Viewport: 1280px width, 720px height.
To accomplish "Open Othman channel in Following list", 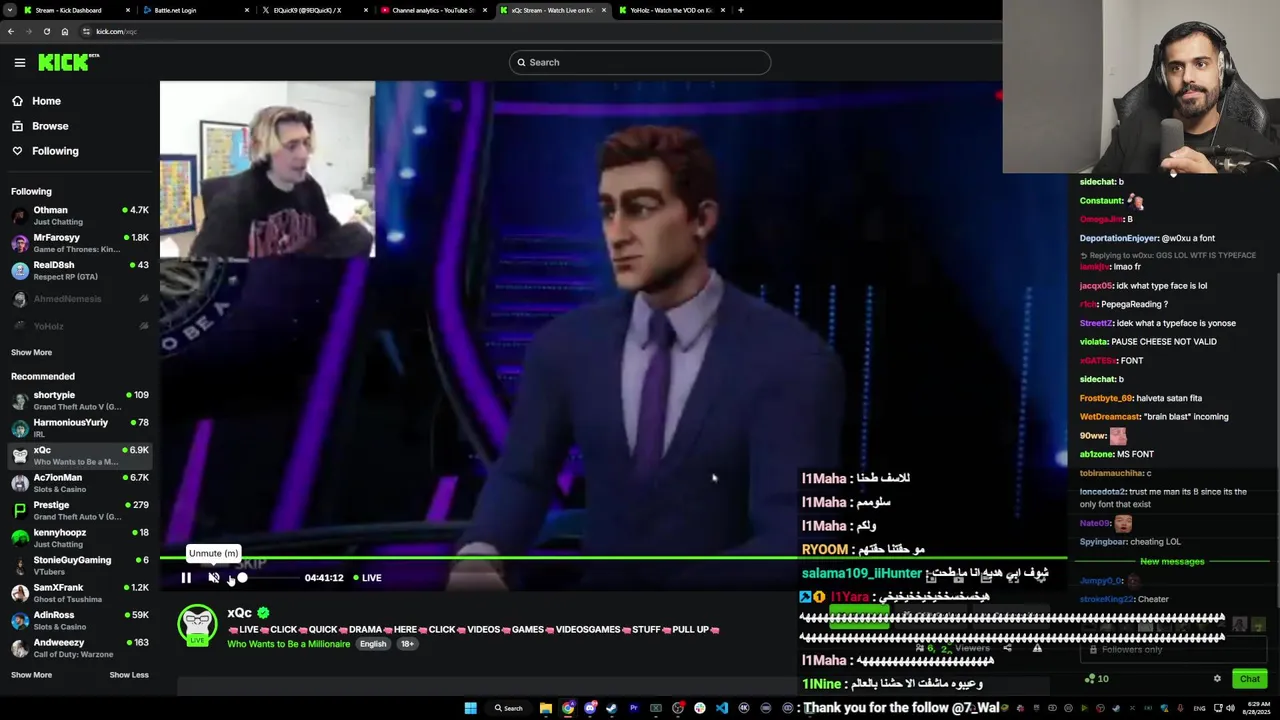I will (80, 216).
